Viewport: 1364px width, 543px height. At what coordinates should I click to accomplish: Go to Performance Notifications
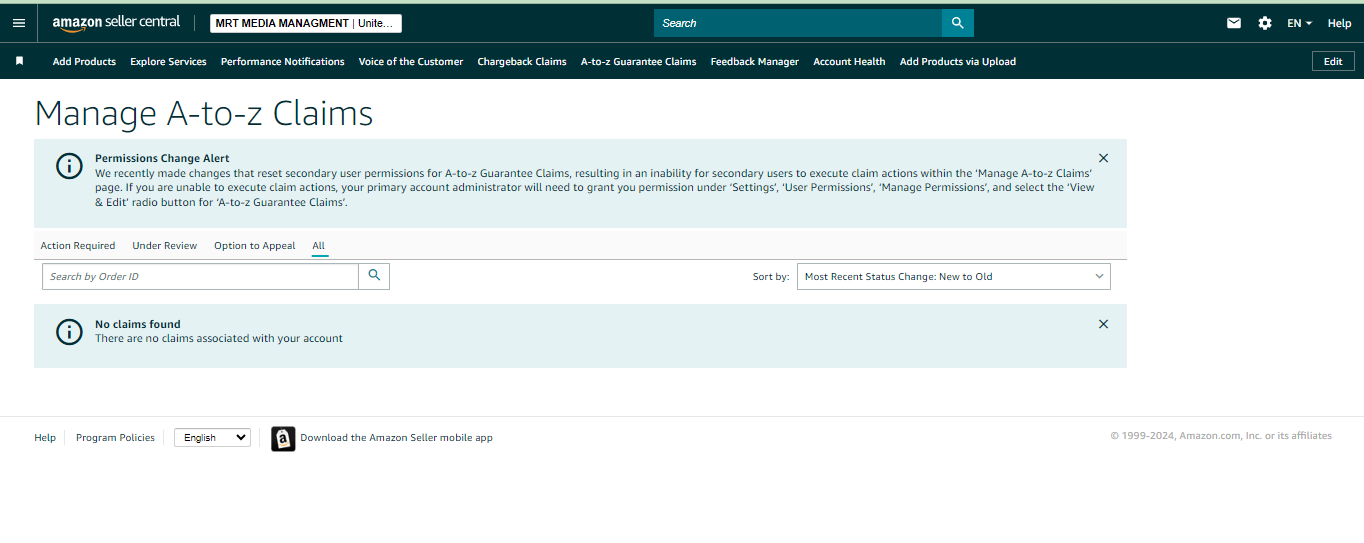point(282,61)
